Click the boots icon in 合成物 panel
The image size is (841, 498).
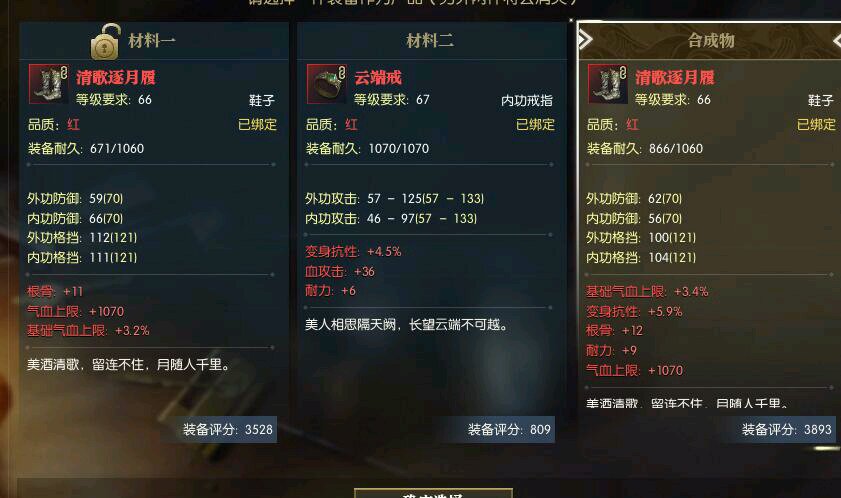[607, 84]
